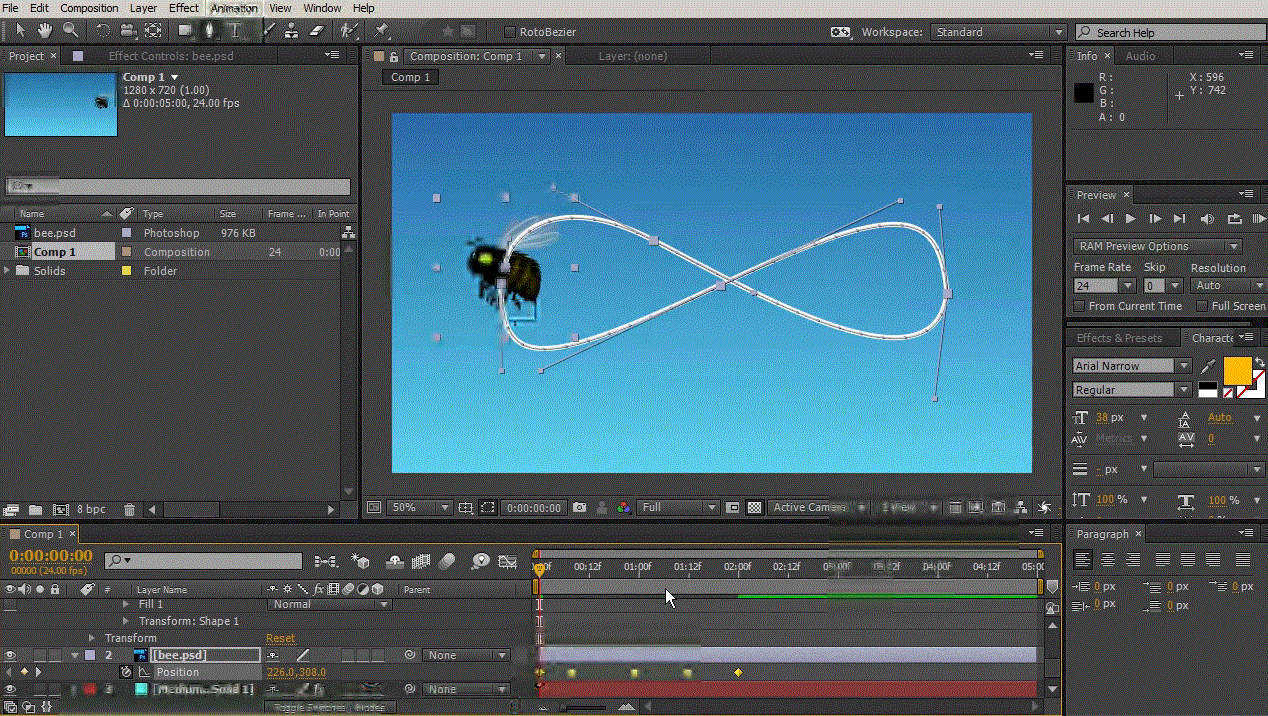The height and width of the screenshot is (716, 1268).
Task: Switch to the Effects & Presets tab
Action: 1119,338
